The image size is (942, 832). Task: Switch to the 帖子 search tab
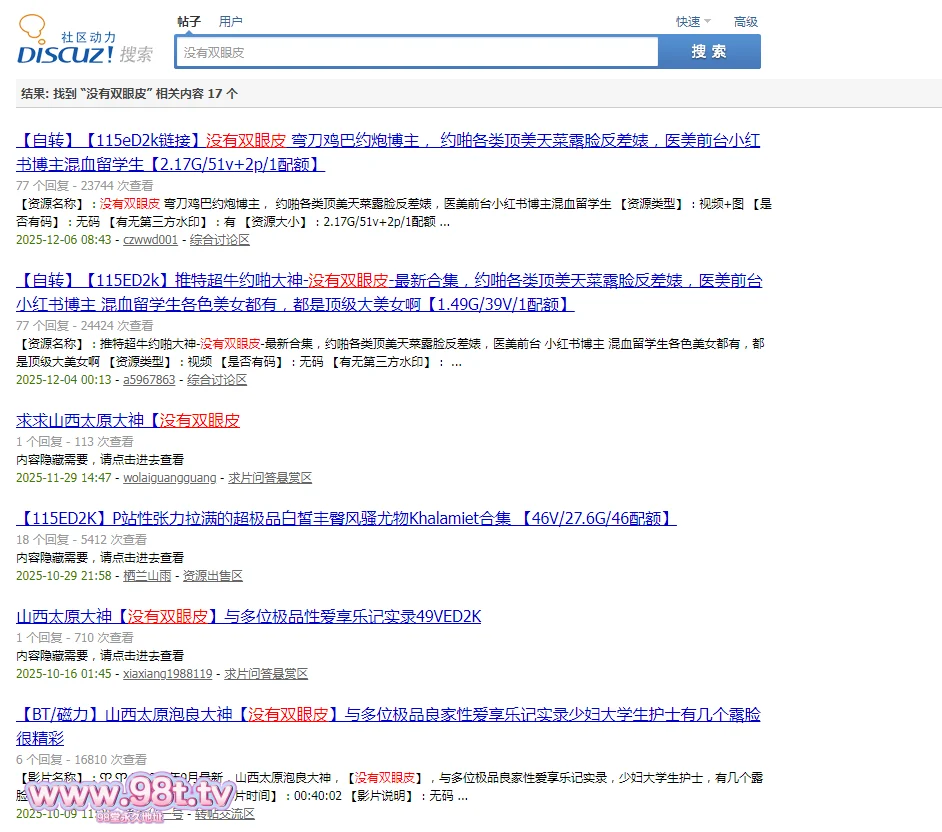[188, 21]
